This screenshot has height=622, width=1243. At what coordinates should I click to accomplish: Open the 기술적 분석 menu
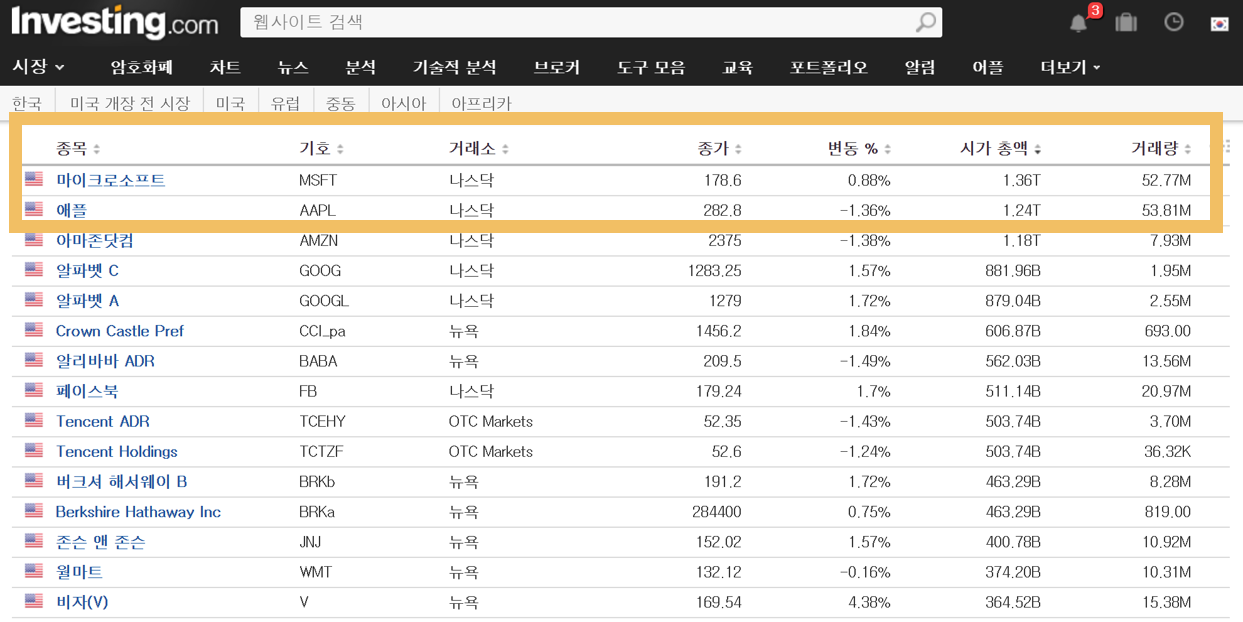(x=454, y=67)
